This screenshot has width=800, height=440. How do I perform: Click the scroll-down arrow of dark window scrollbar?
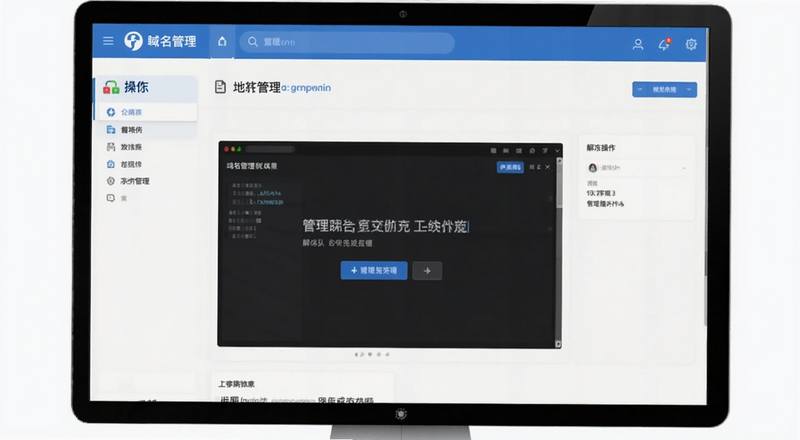(558, 344)
